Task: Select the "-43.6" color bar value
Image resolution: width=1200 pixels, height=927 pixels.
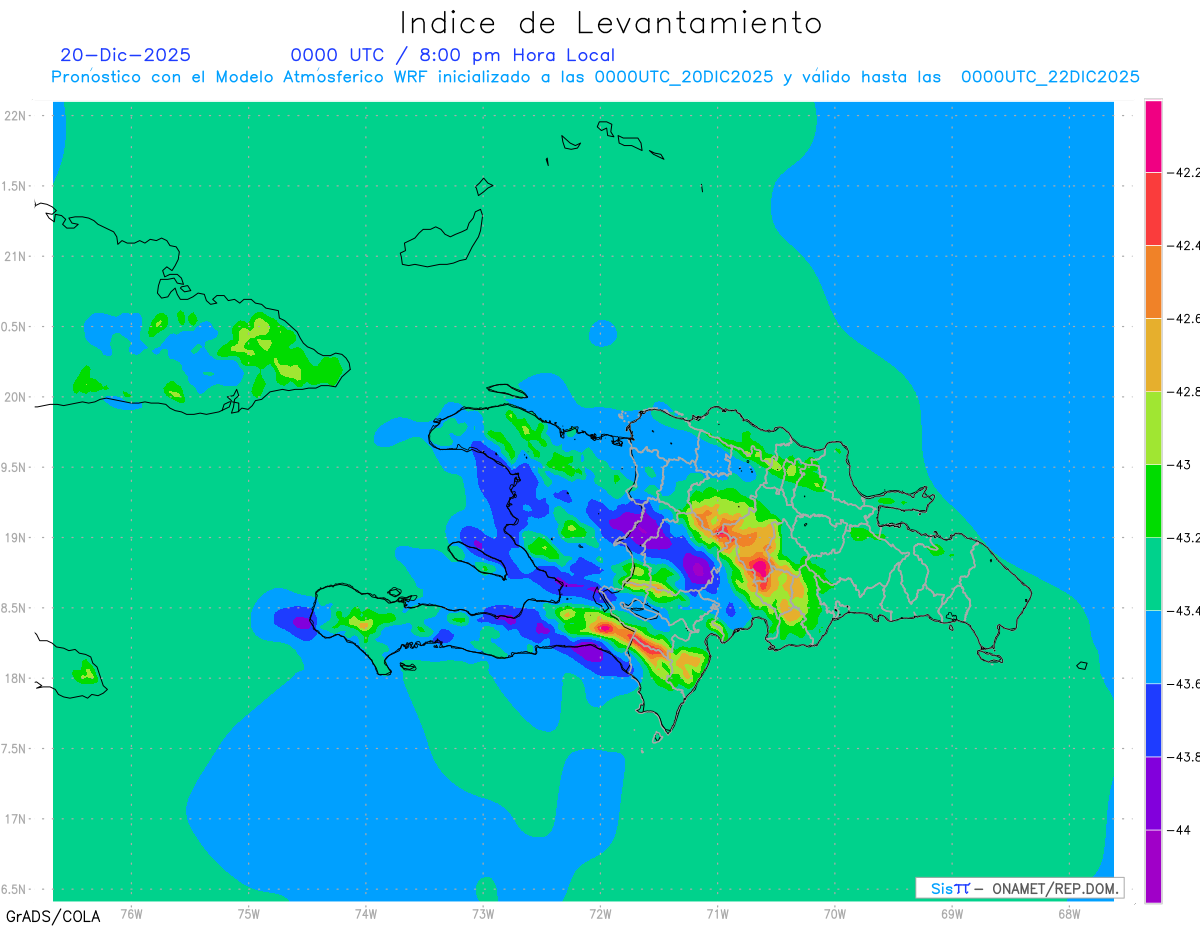Action: pos(1183,683)
